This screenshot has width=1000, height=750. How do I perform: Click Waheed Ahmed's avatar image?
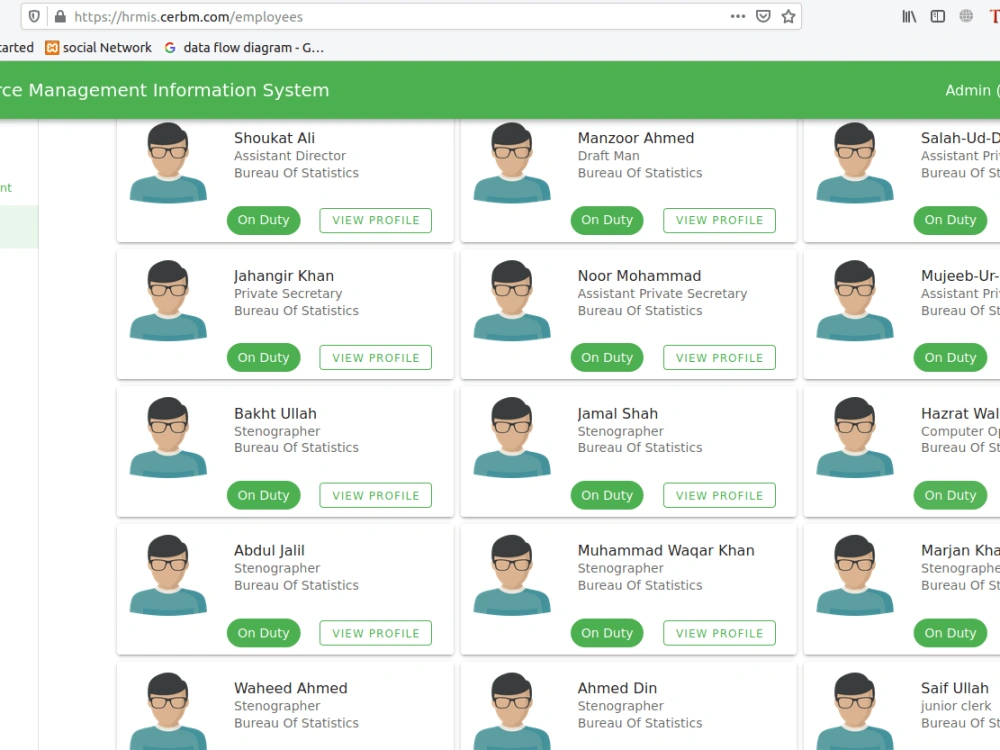(168, 711)
